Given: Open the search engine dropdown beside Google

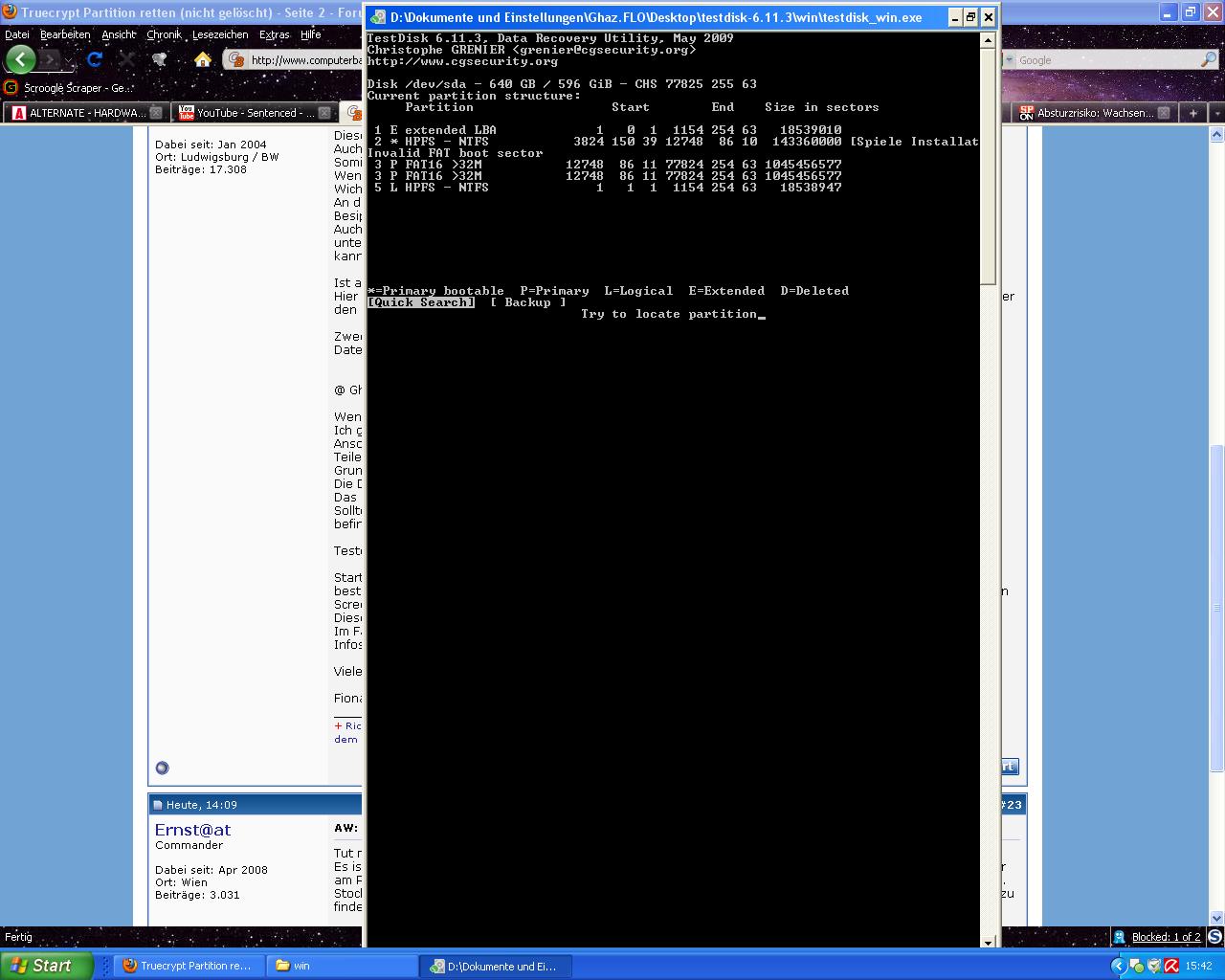Looking at the screenshot, I should (x=1009, y=59).
